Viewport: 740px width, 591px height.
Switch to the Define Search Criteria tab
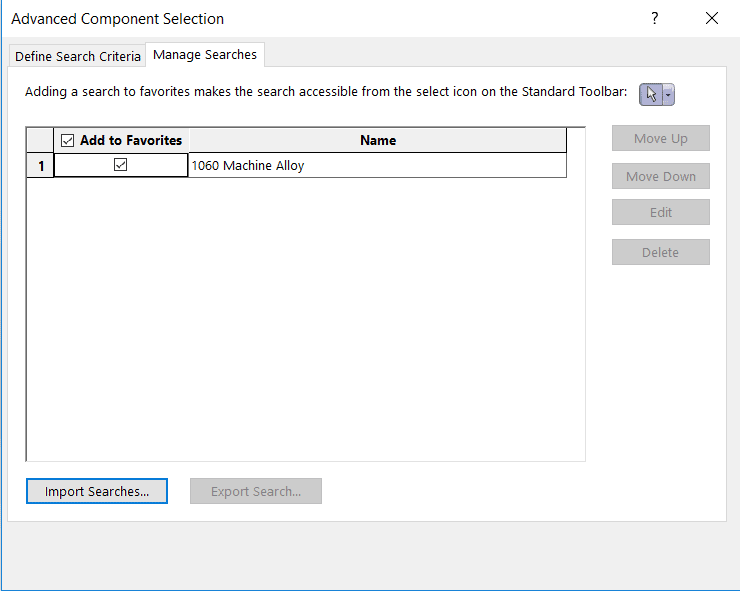[77, 56]
